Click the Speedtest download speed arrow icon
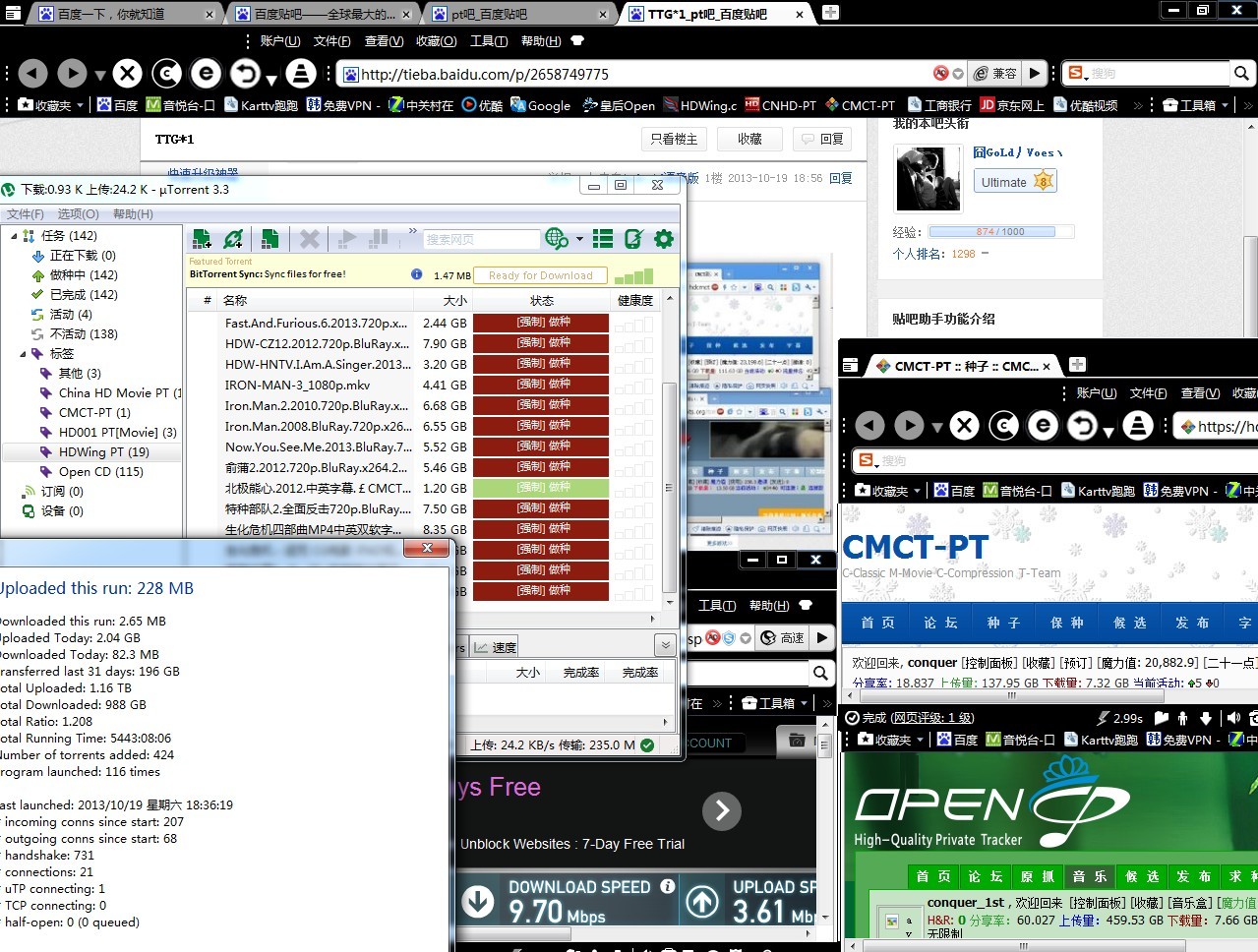 tap(478, 901)
